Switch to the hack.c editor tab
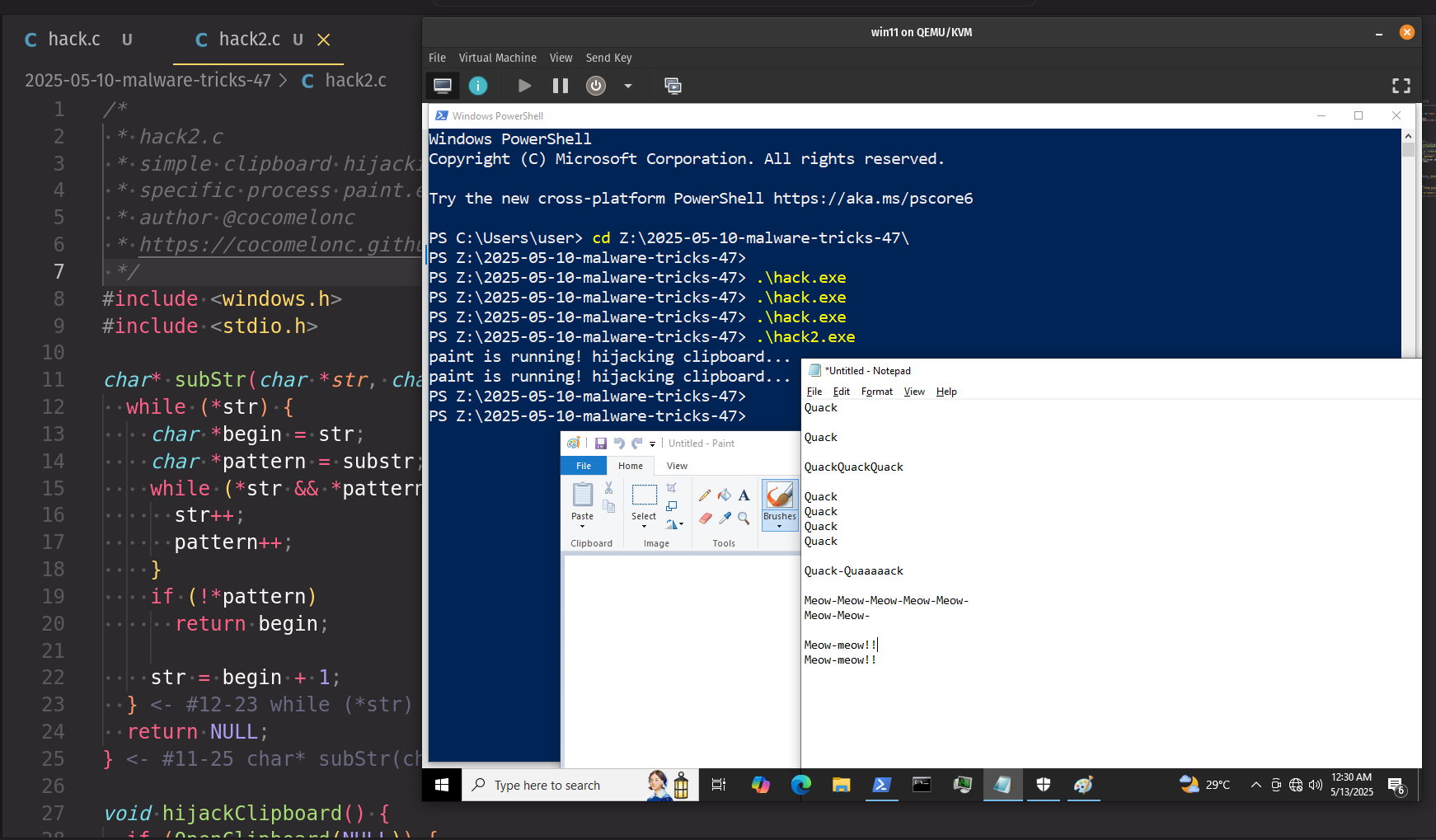 coord(74,39)
